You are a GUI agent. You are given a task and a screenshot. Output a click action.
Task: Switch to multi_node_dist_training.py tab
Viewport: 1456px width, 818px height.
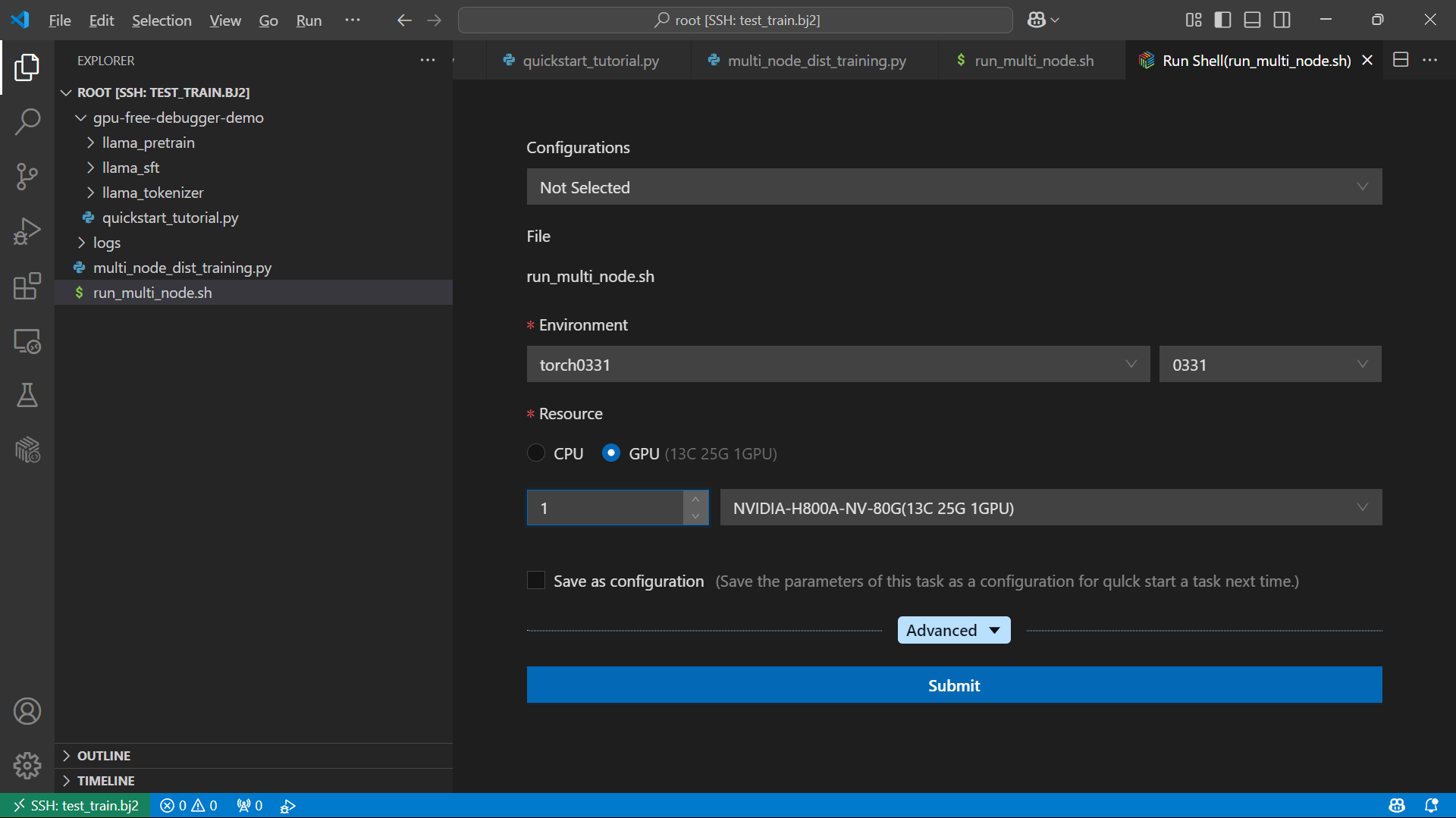[816, 61]
